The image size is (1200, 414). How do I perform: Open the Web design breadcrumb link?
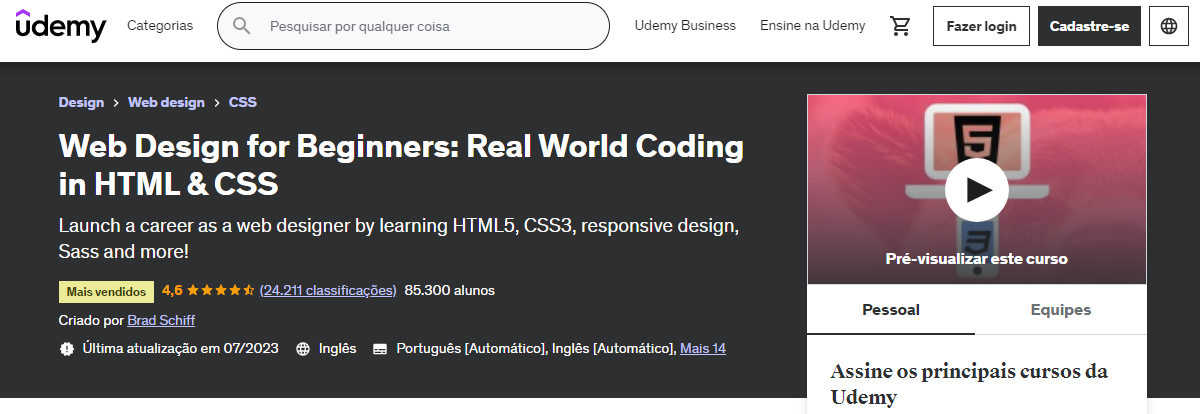point(166,102)
